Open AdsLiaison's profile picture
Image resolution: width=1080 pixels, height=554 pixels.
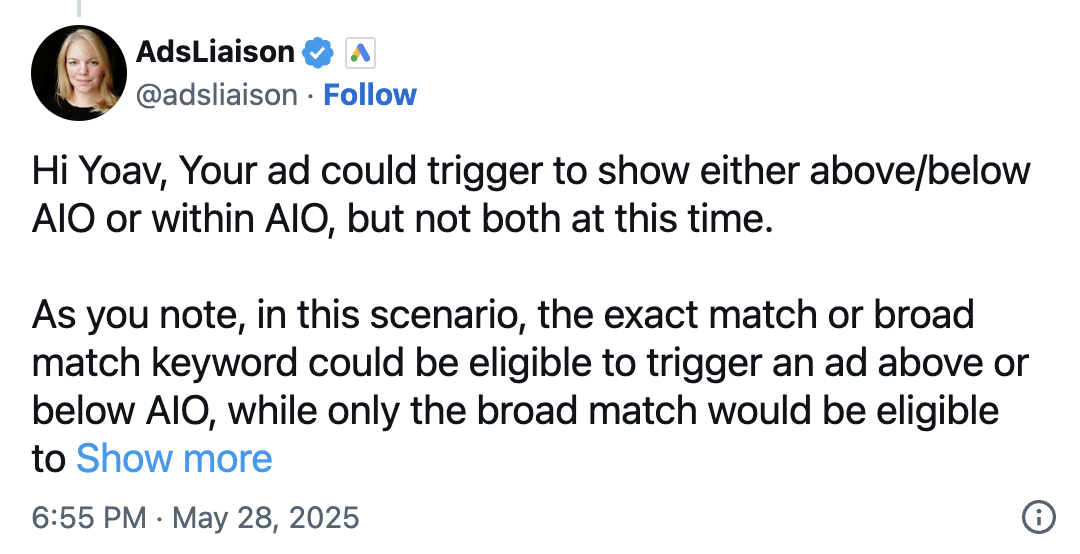[79, 73]
